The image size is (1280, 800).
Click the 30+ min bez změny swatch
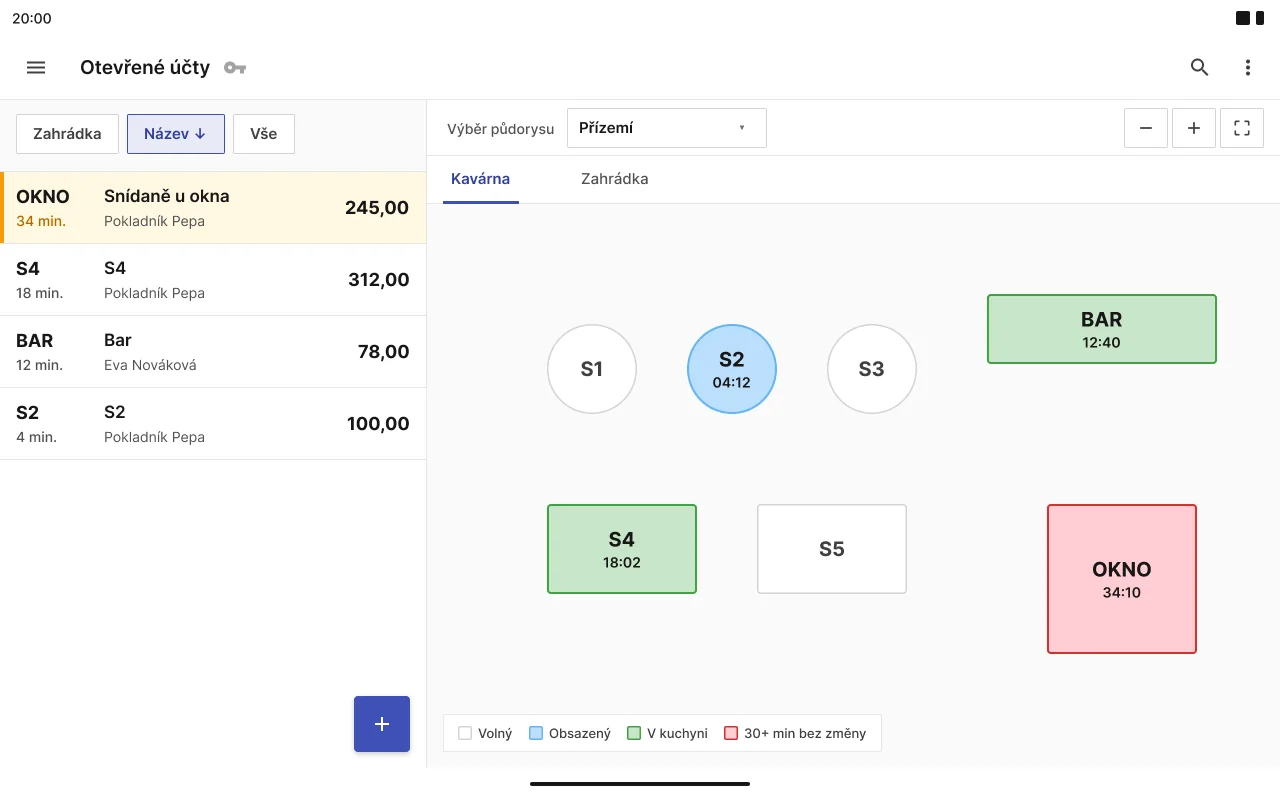tap(731, 733)
